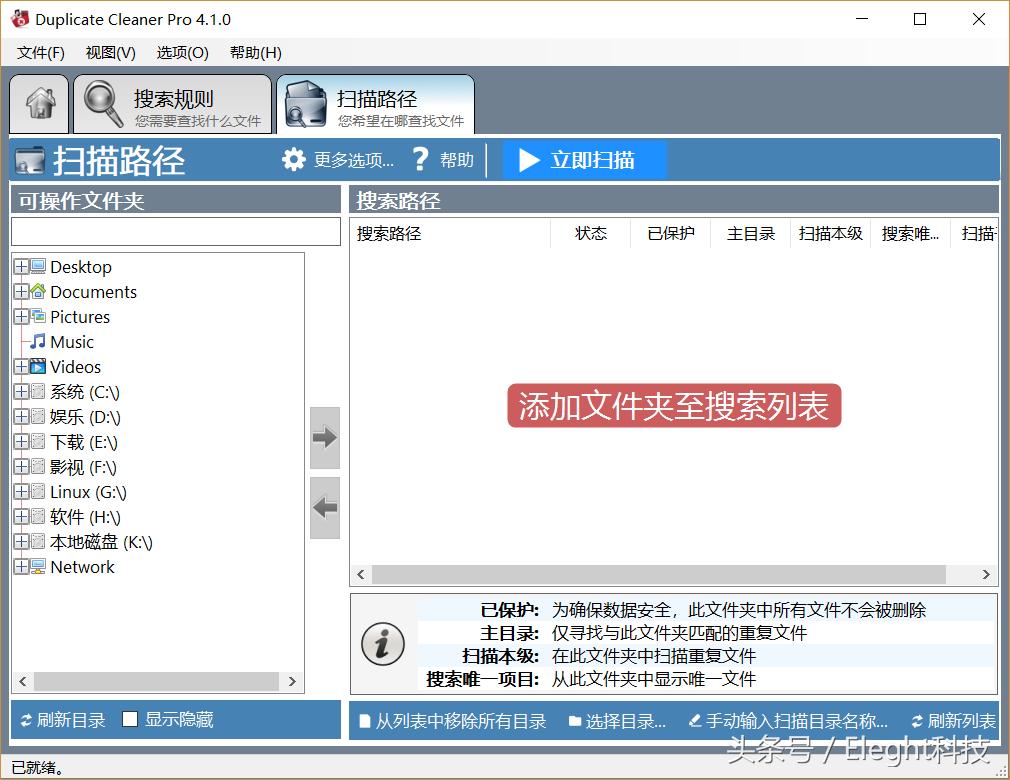Click the folder filter input field
The image size is (1010, 780).
point(175,231)
